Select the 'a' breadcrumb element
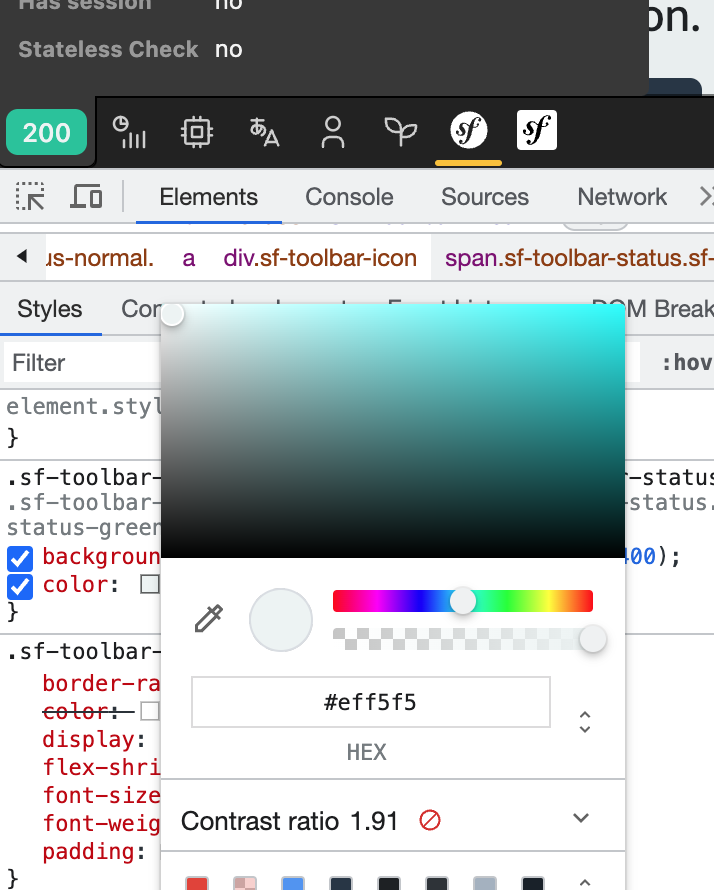The width and height of the screenshot is (714, 890). (x=188, y=258)
